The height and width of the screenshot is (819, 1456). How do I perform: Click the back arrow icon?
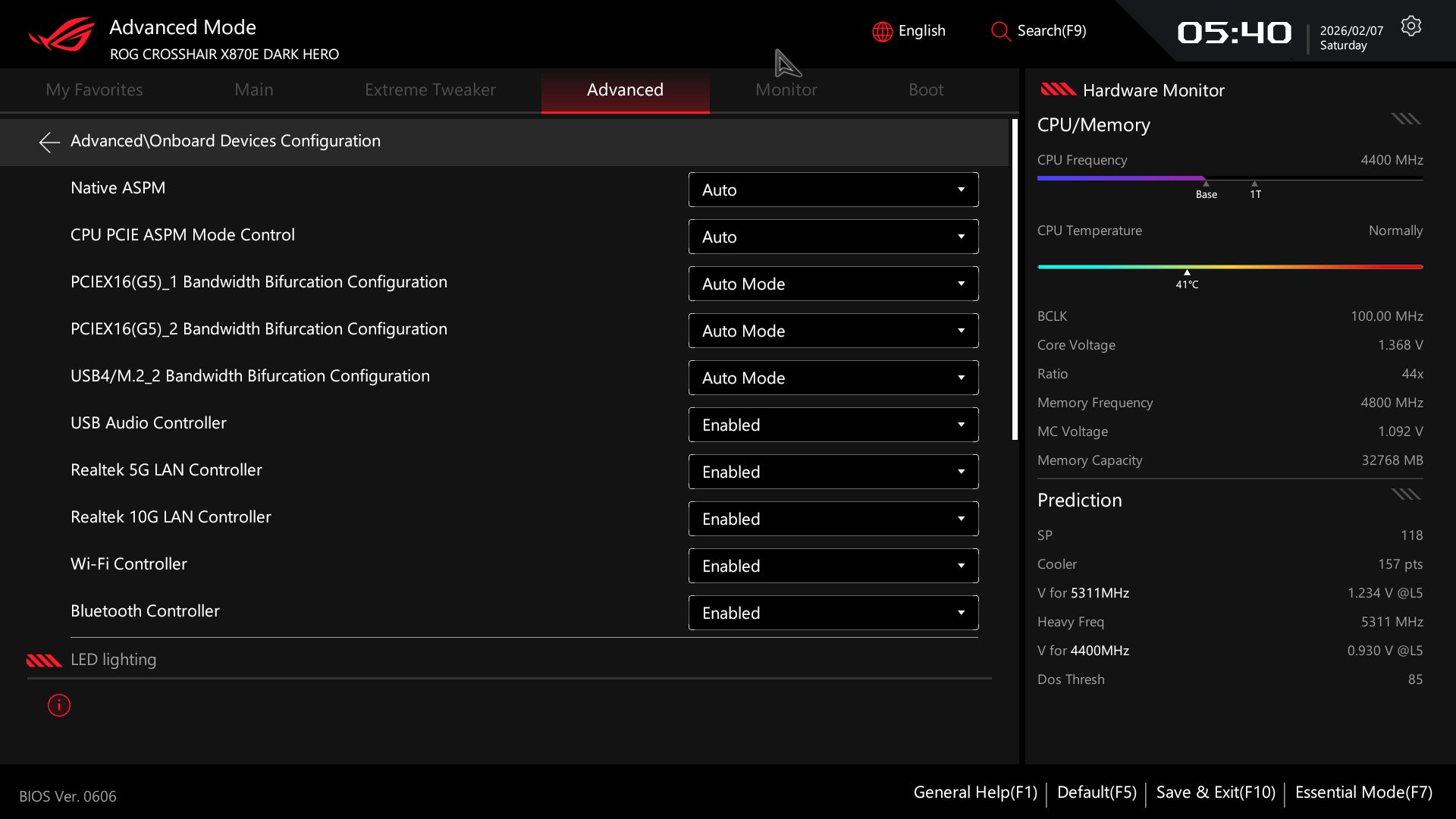[x=49, y=142]
